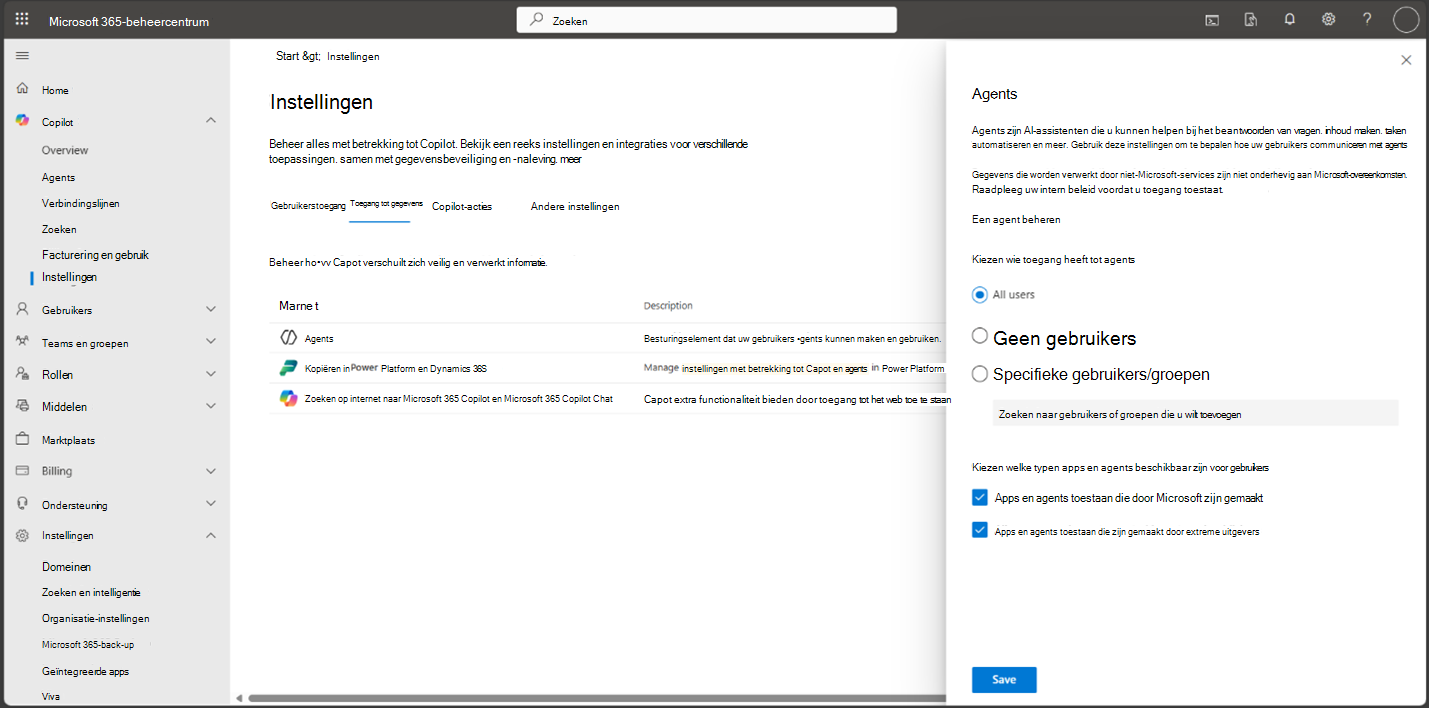Uncheck apps and agents by externe uitgevers

[x=980, y=530]
